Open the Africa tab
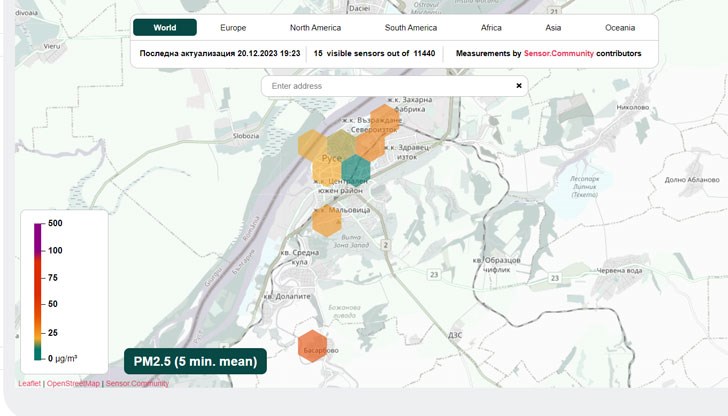Screen dimensions: 728x416 click(x=491, y=28)
